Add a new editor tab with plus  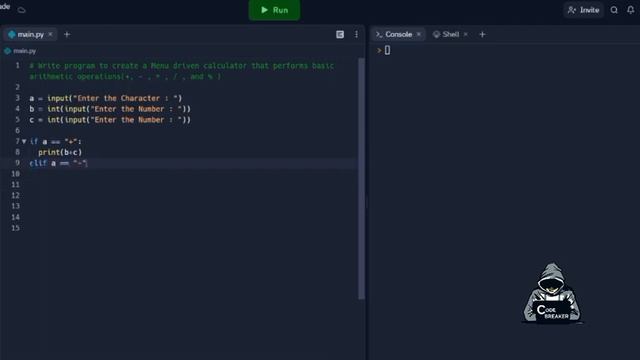[x=67, y=35]
